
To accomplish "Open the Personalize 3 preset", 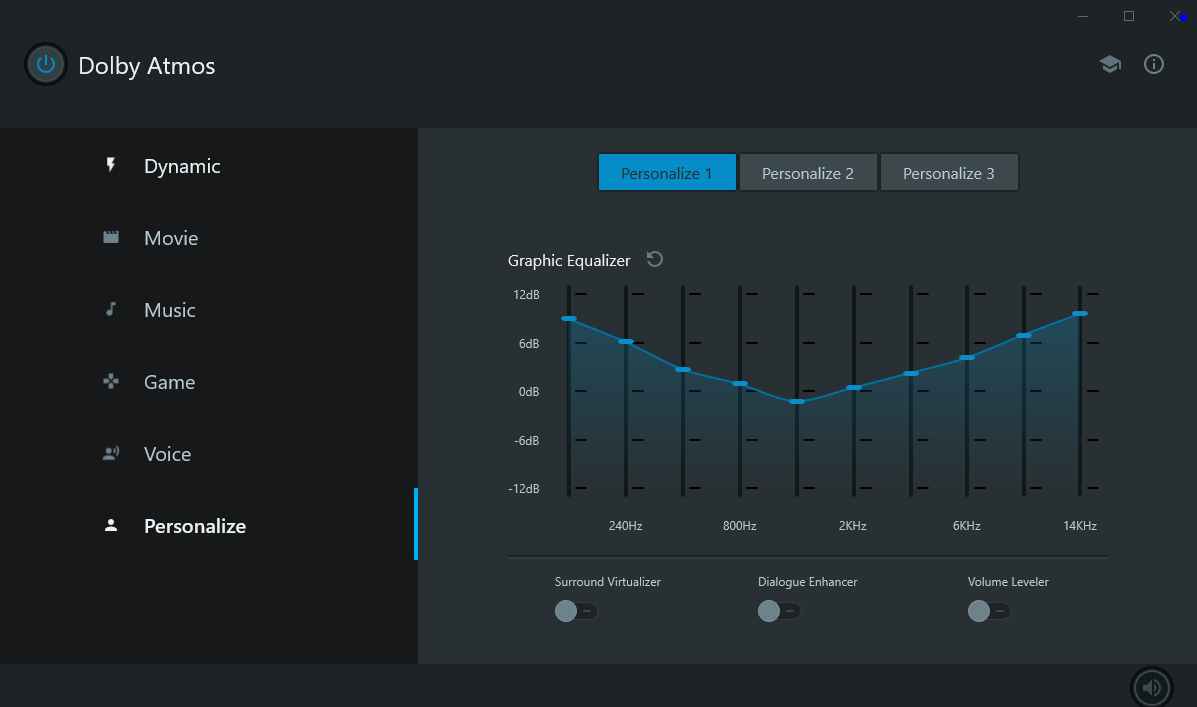I will (x=949, y=172).
